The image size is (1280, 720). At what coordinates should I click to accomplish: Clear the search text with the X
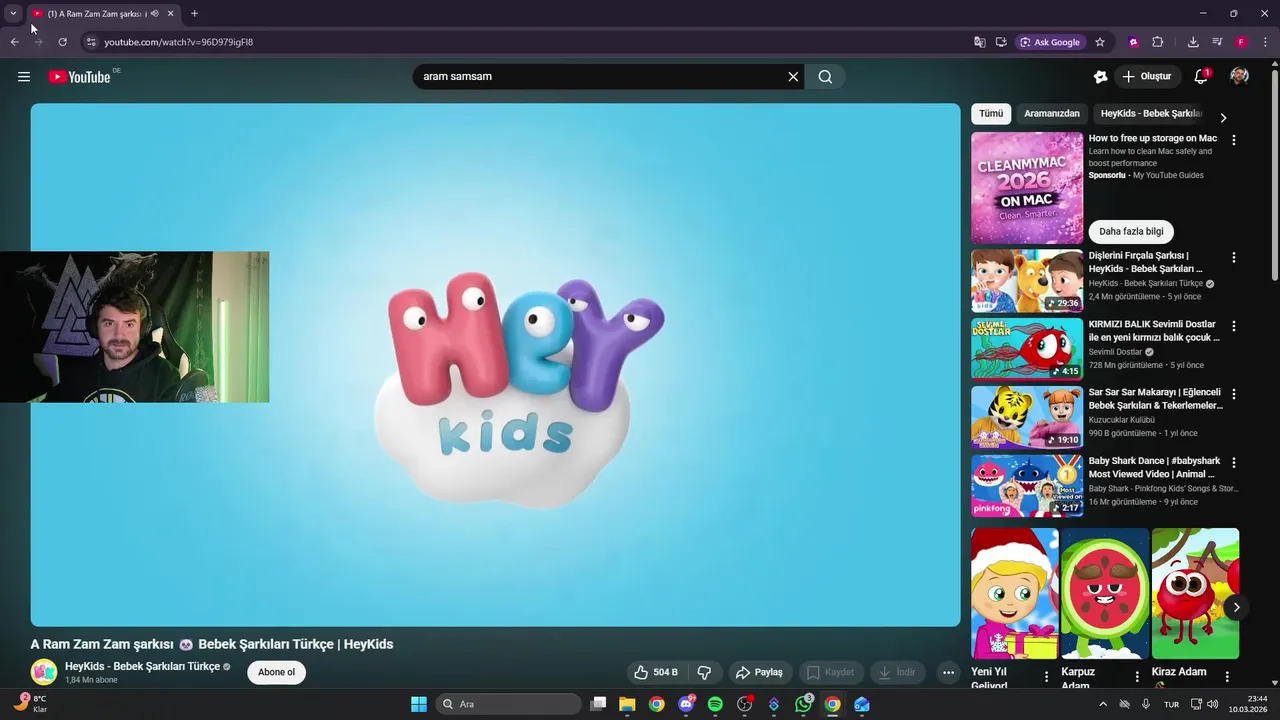(793, 76)
